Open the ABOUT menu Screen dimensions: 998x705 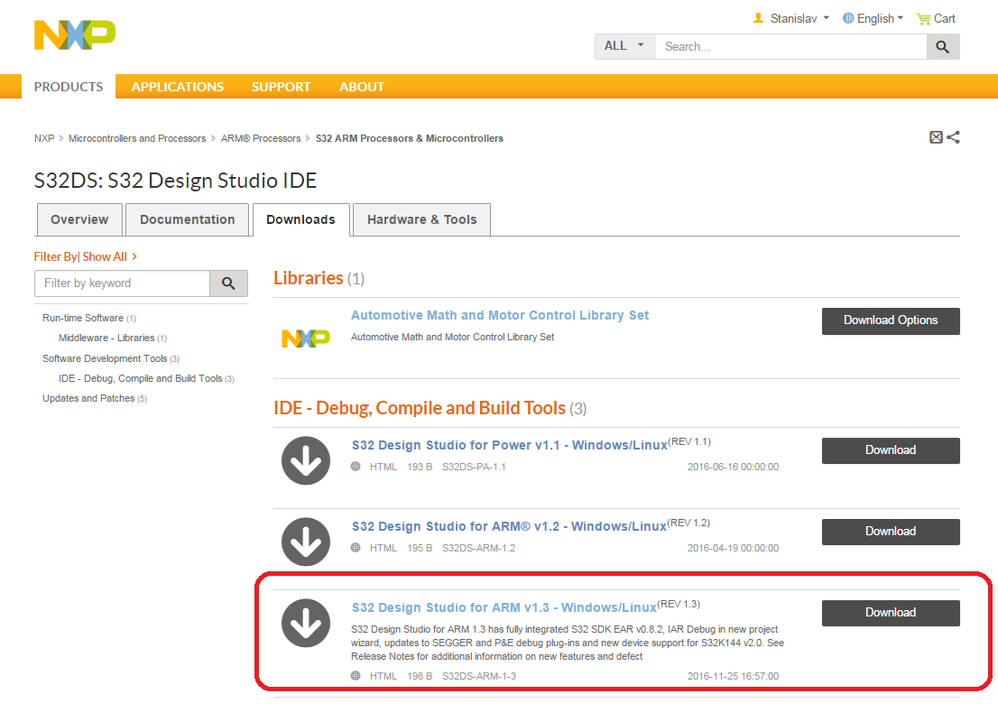click(x=362, y=87)
